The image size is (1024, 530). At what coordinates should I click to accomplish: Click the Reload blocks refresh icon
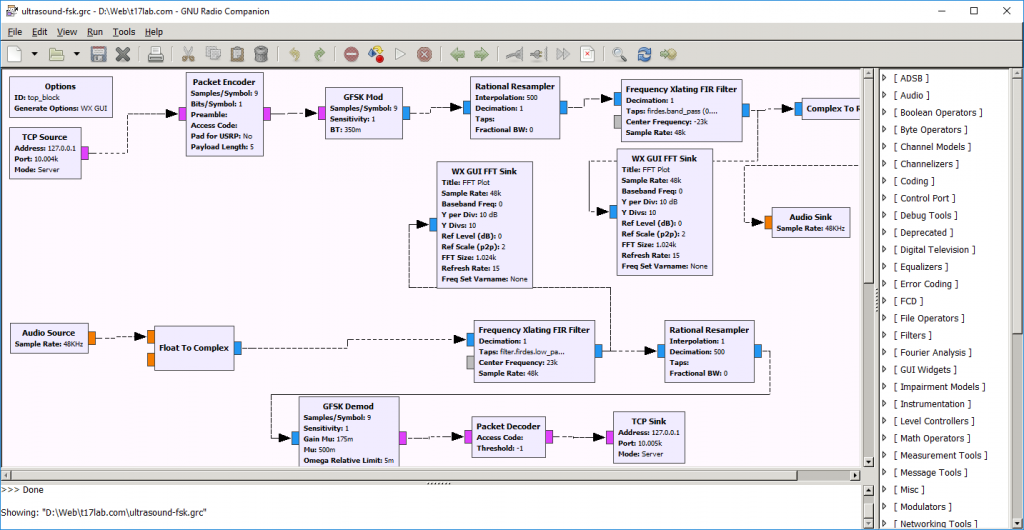(645, 54)
